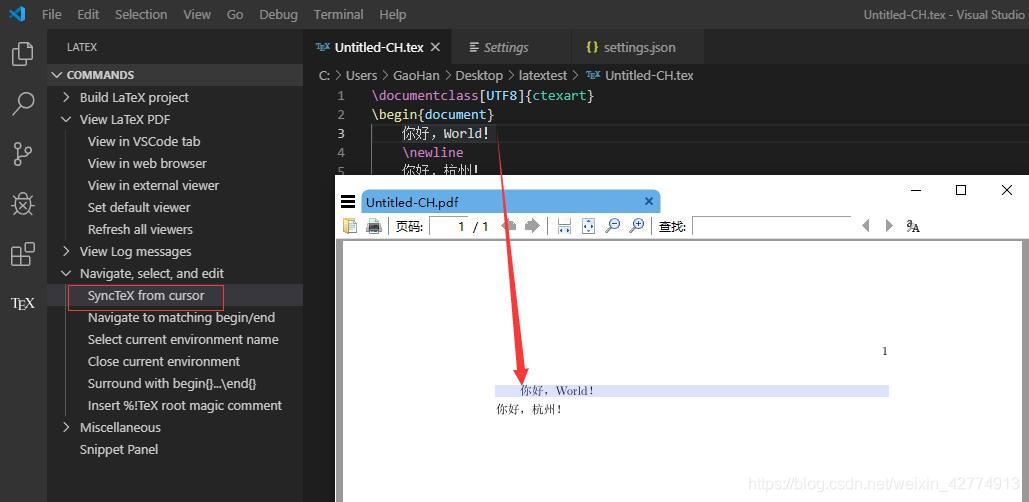
Task: Click the fit width icon in the PDF viewer
Action: (x=564, y=226)
